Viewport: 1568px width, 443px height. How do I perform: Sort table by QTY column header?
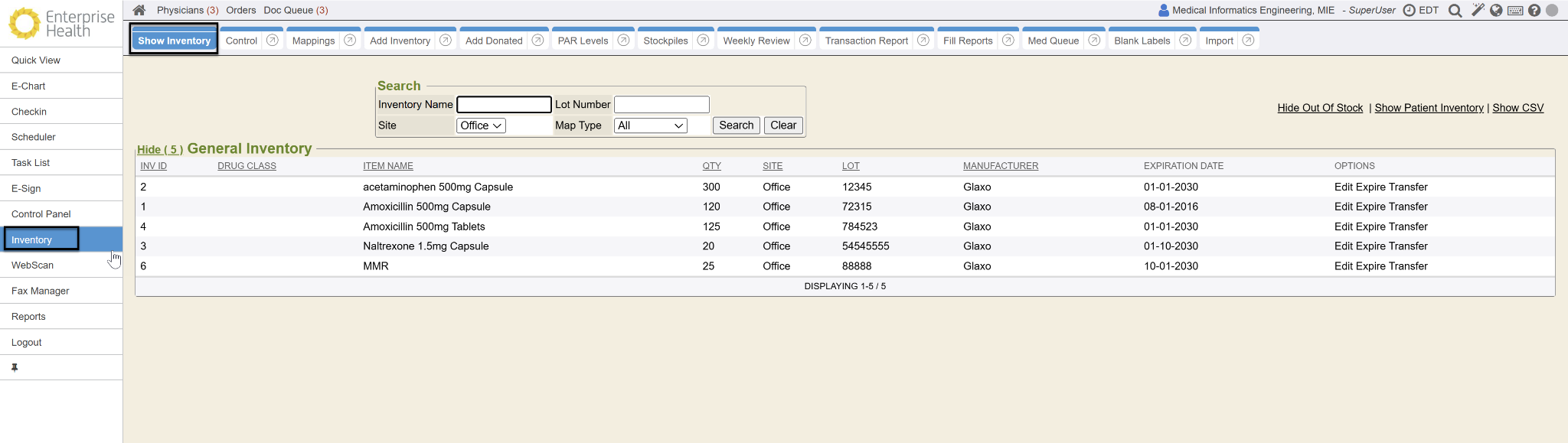[711, 166]
